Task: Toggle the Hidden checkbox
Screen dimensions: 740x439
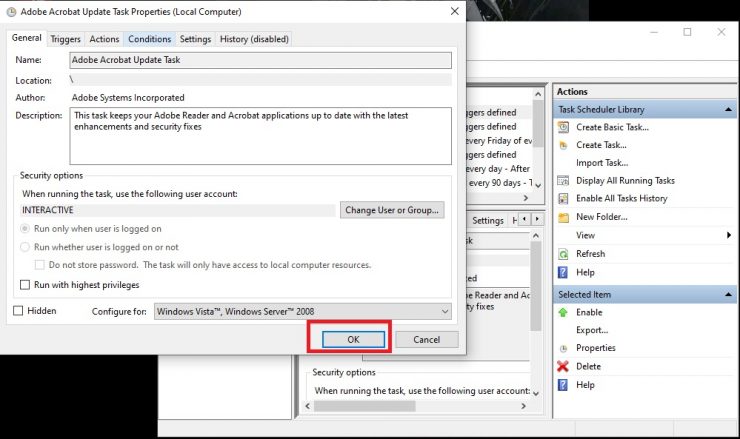Action: [18, 311]
